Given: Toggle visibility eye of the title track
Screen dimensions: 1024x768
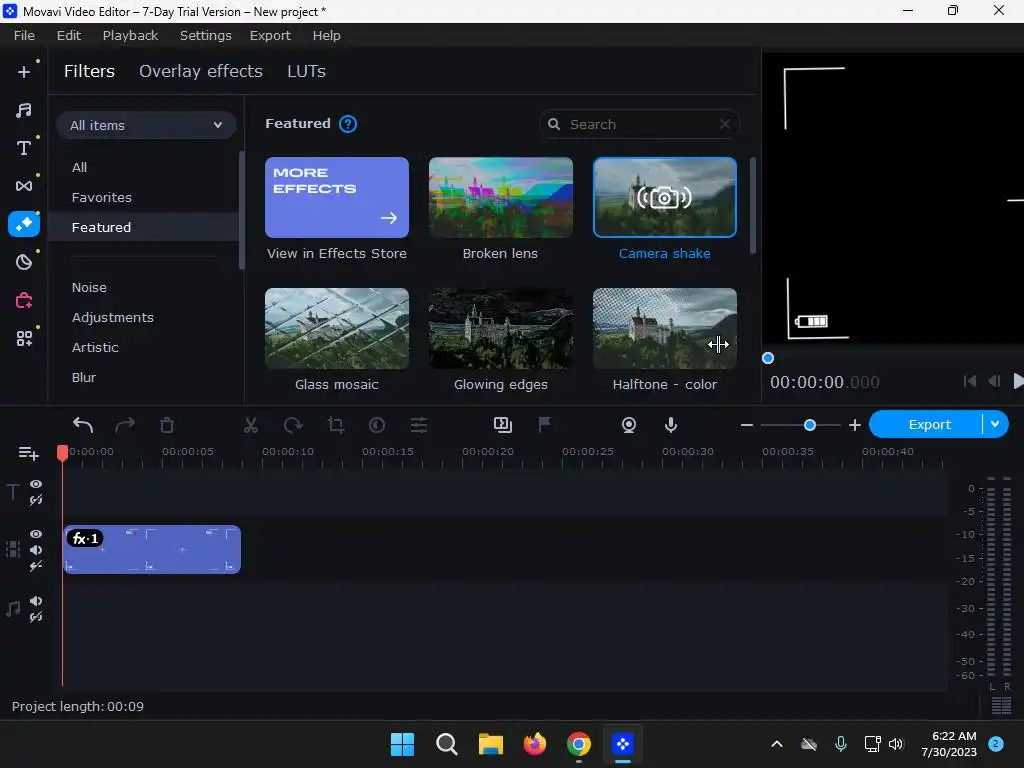Looking at the screenshot, I should 36,484.
